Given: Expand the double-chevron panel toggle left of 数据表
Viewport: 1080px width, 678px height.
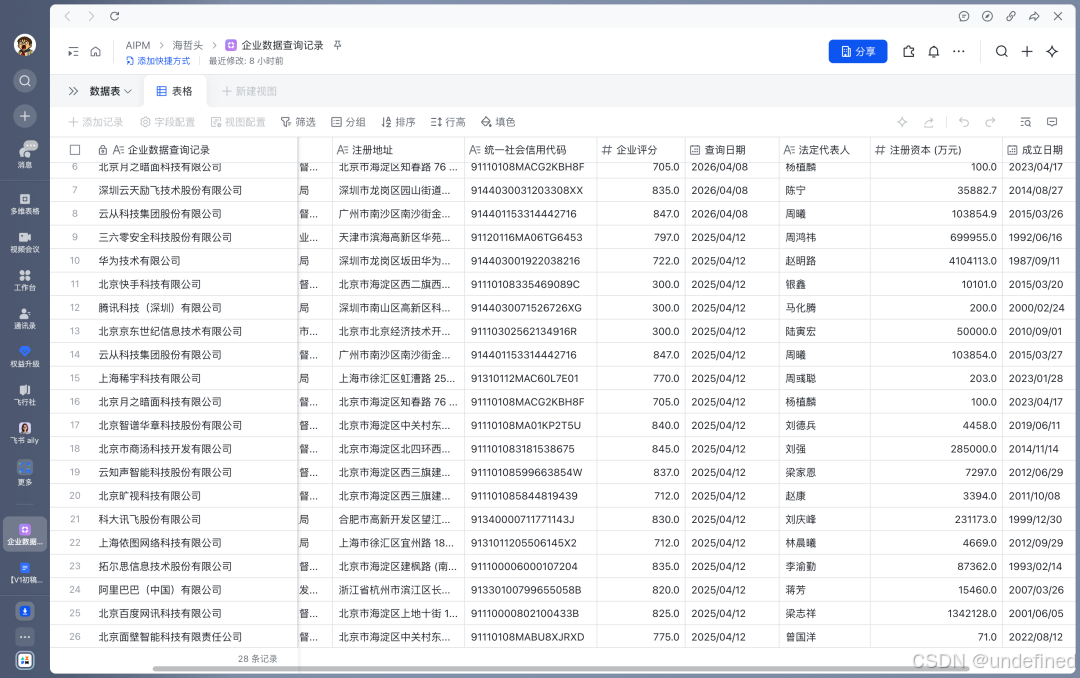Looking at the screenshot, I should (x=73, y=91).
